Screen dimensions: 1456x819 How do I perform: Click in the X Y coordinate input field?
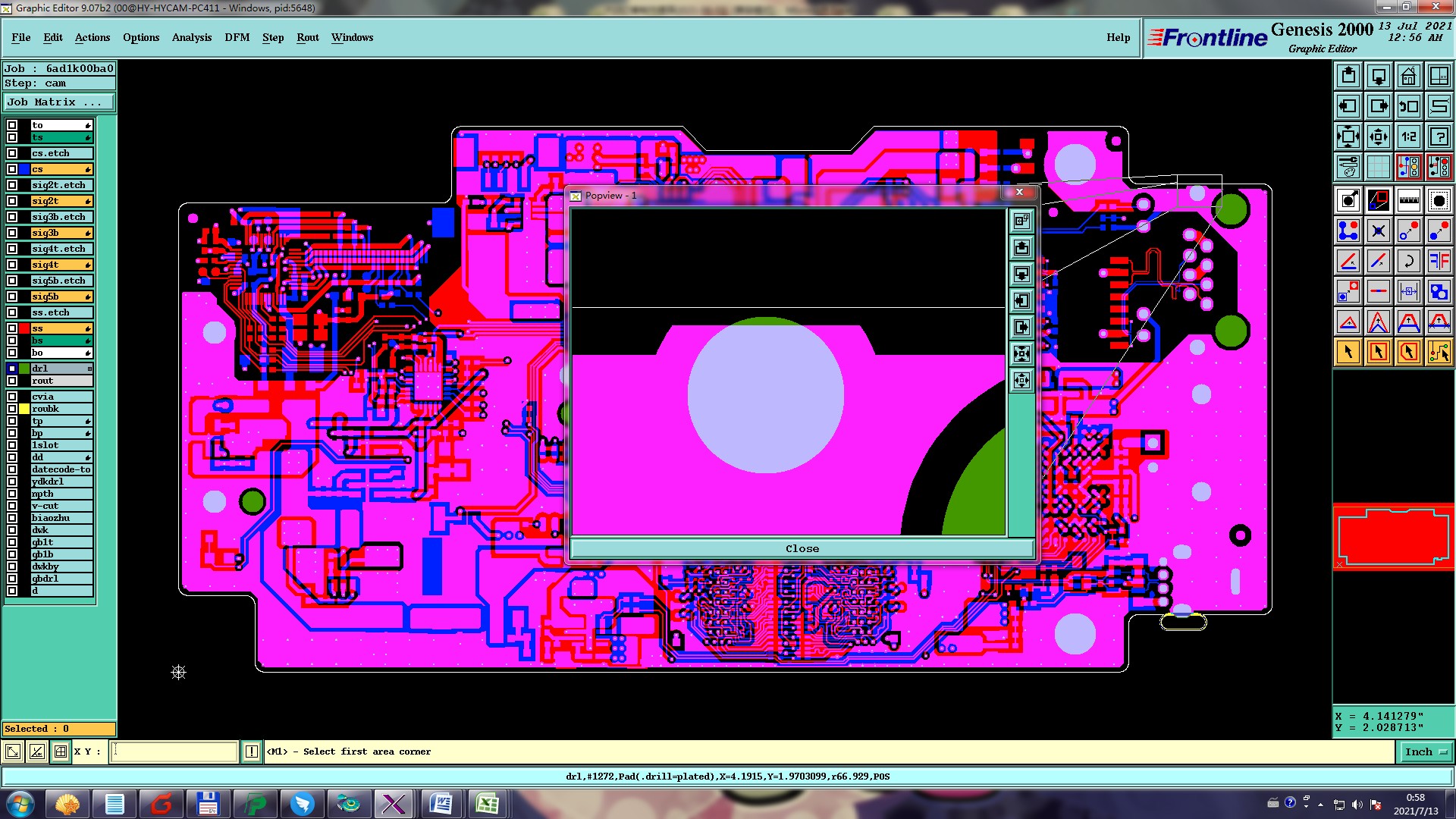[x=174, y=752]
